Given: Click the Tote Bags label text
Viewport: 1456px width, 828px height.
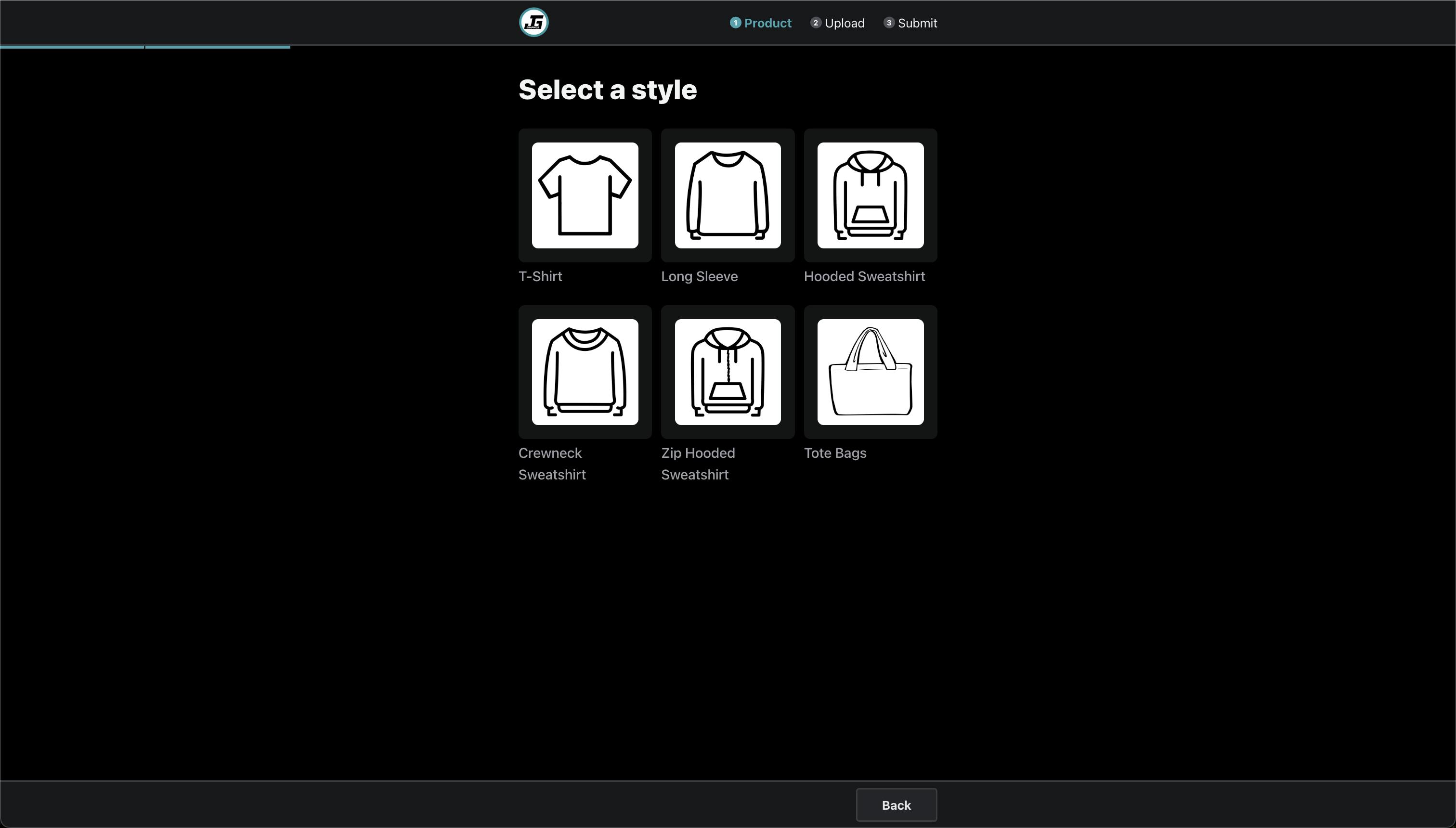Looking at the screenshot, I should 835,453.
